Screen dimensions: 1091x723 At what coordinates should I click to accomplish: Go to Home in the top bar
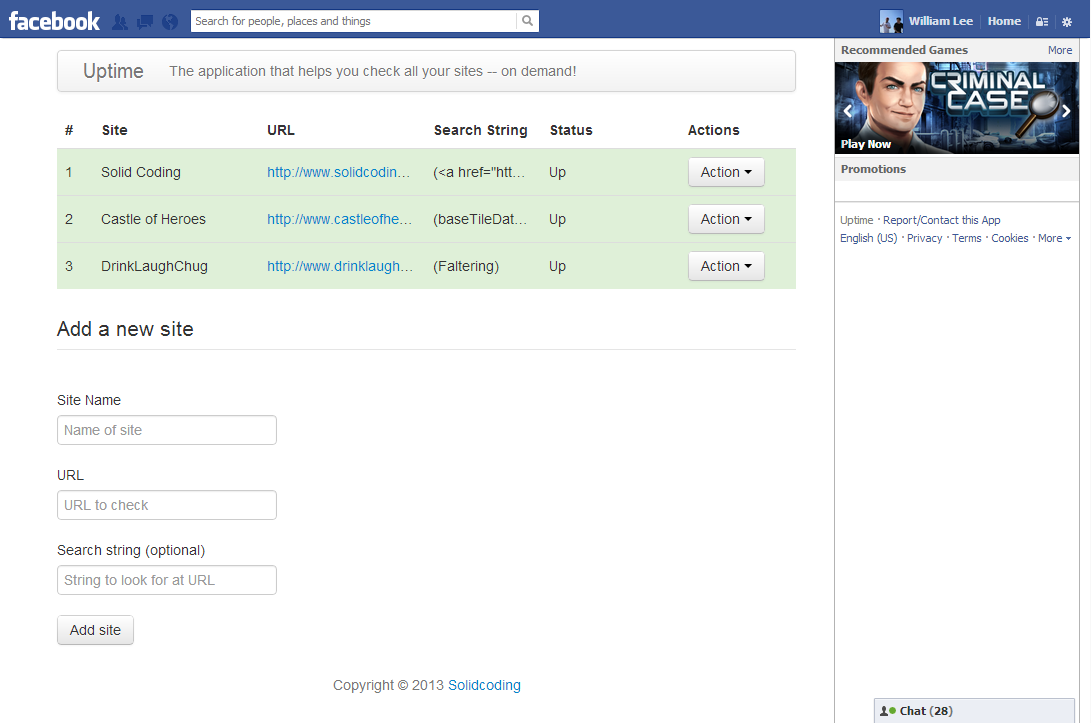tap(1004, 21)
